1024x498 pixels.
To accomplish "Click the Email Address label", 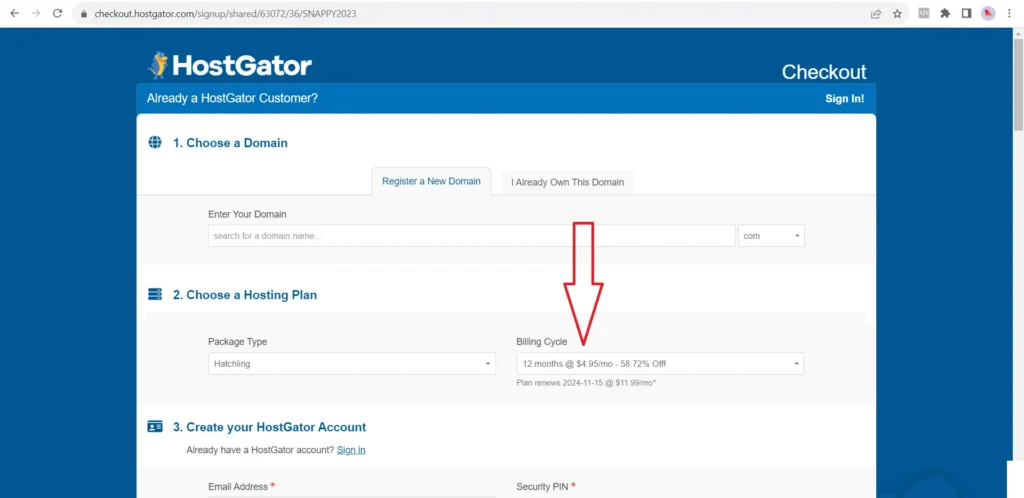I will (x=241, y=486).
